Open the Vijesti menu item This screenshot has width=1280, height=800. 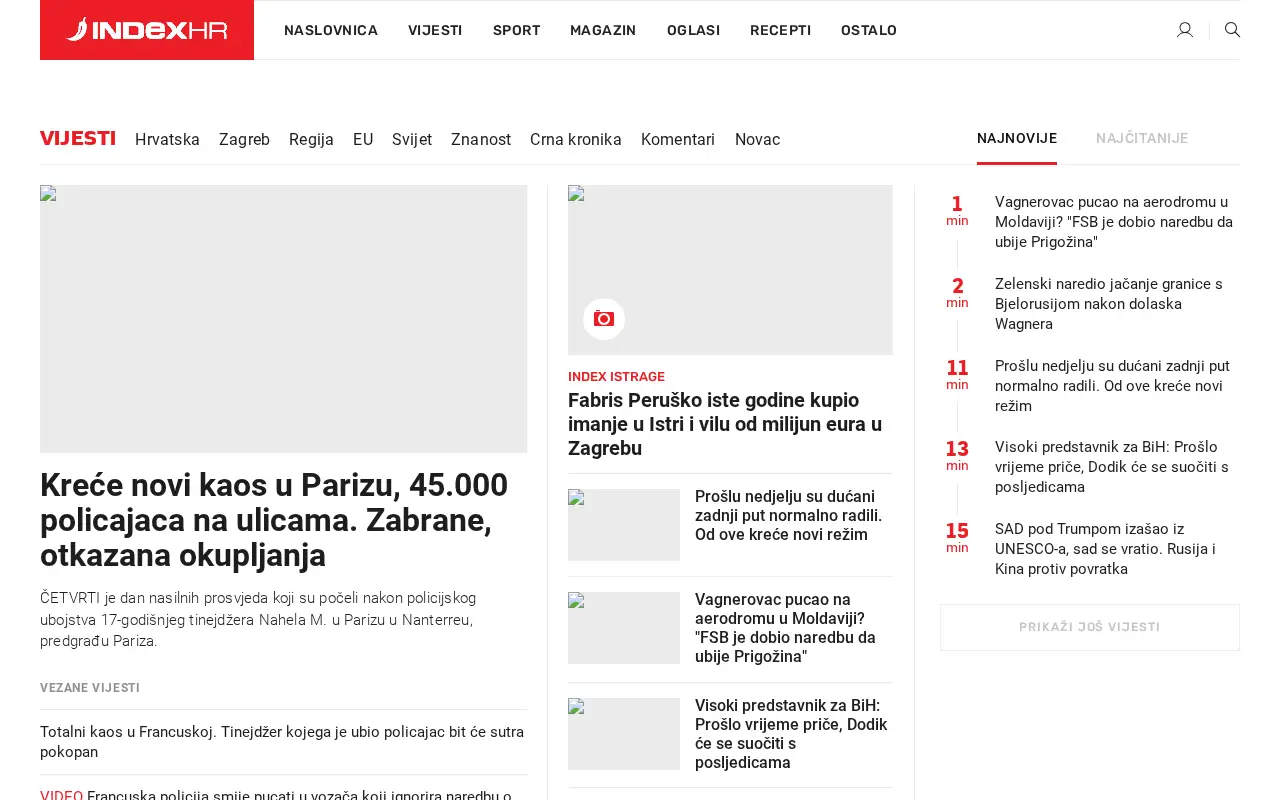[435, 30]
